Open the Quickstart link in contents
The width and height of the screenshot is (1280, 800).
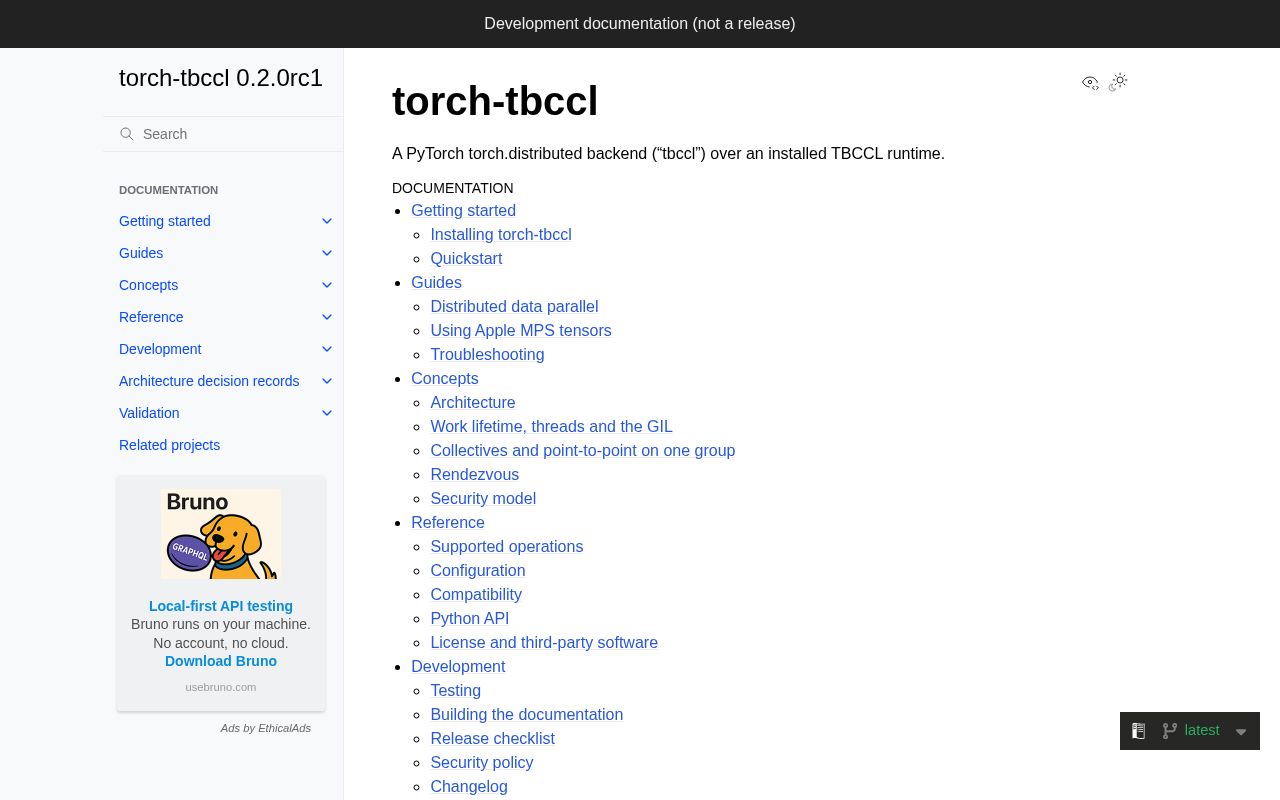(x=466, y=258)
